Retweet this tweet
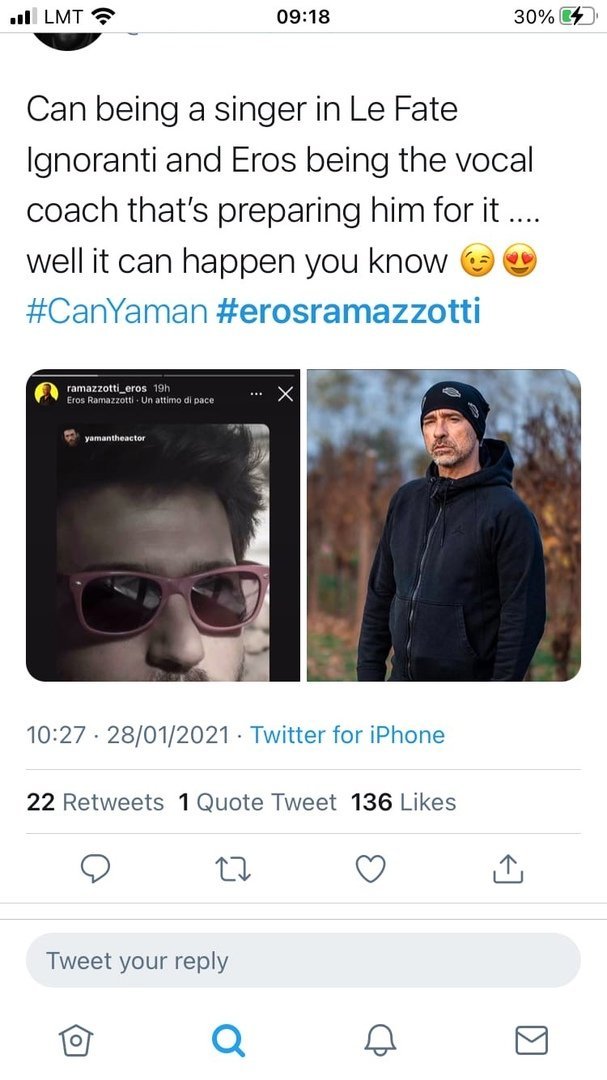The width and height of the screenshot is (607, 1080). point(232,870)
